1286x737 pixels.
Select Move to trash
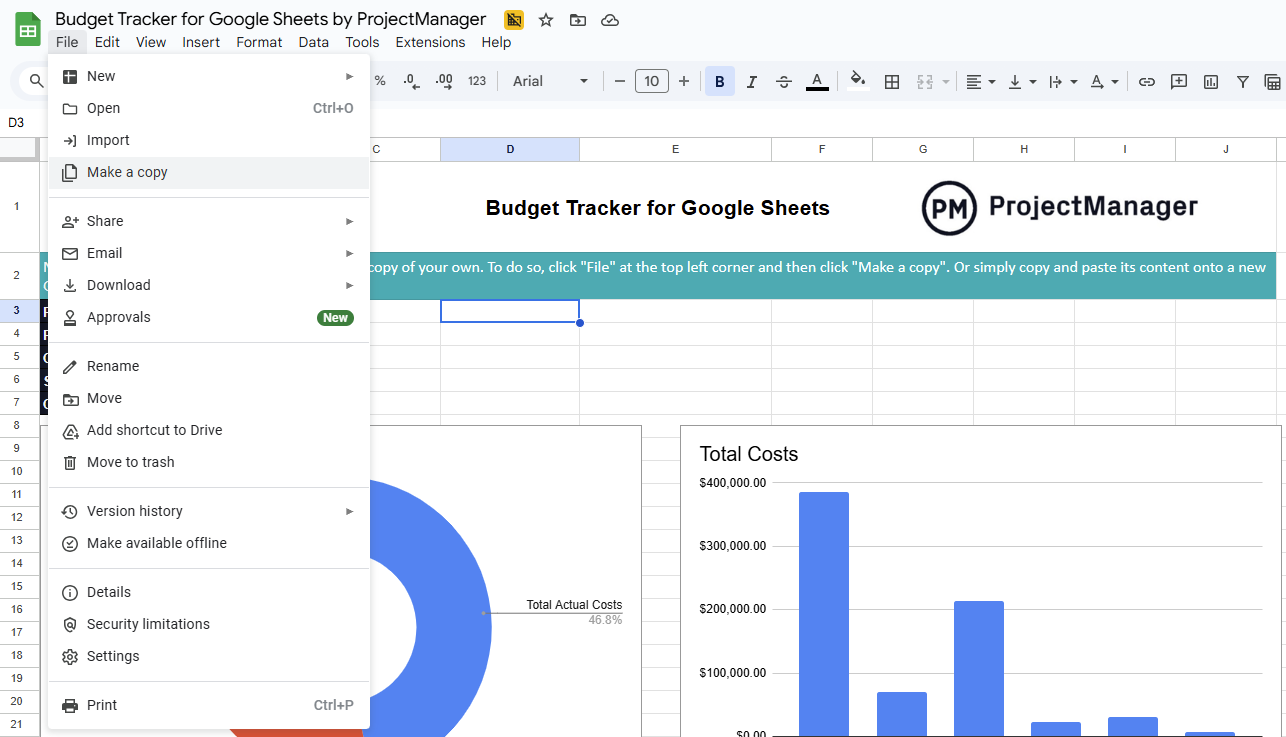[x=209, y=462]
